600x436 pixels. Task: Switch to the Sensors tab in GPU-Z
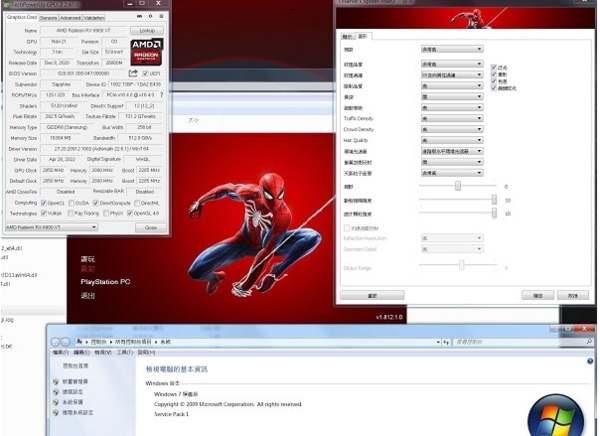[48, 18]
